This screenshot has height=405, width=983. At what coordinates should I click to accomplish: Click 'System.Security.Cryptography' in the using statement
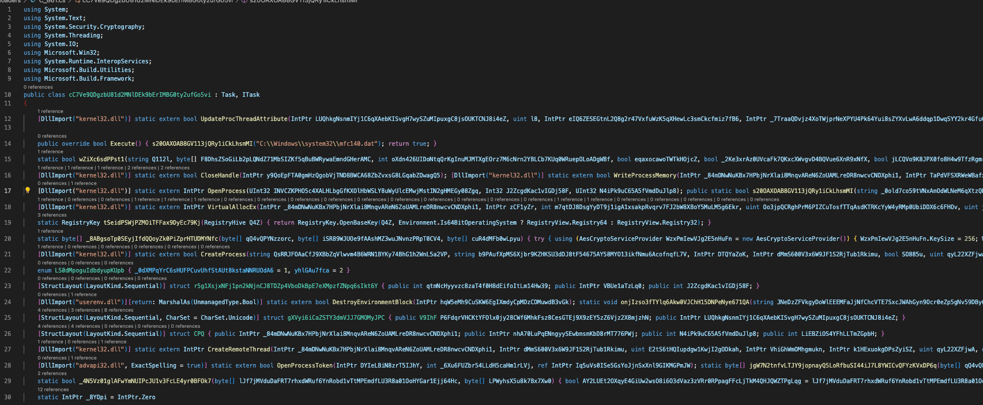pyautogui.click(x=92, y=27)
